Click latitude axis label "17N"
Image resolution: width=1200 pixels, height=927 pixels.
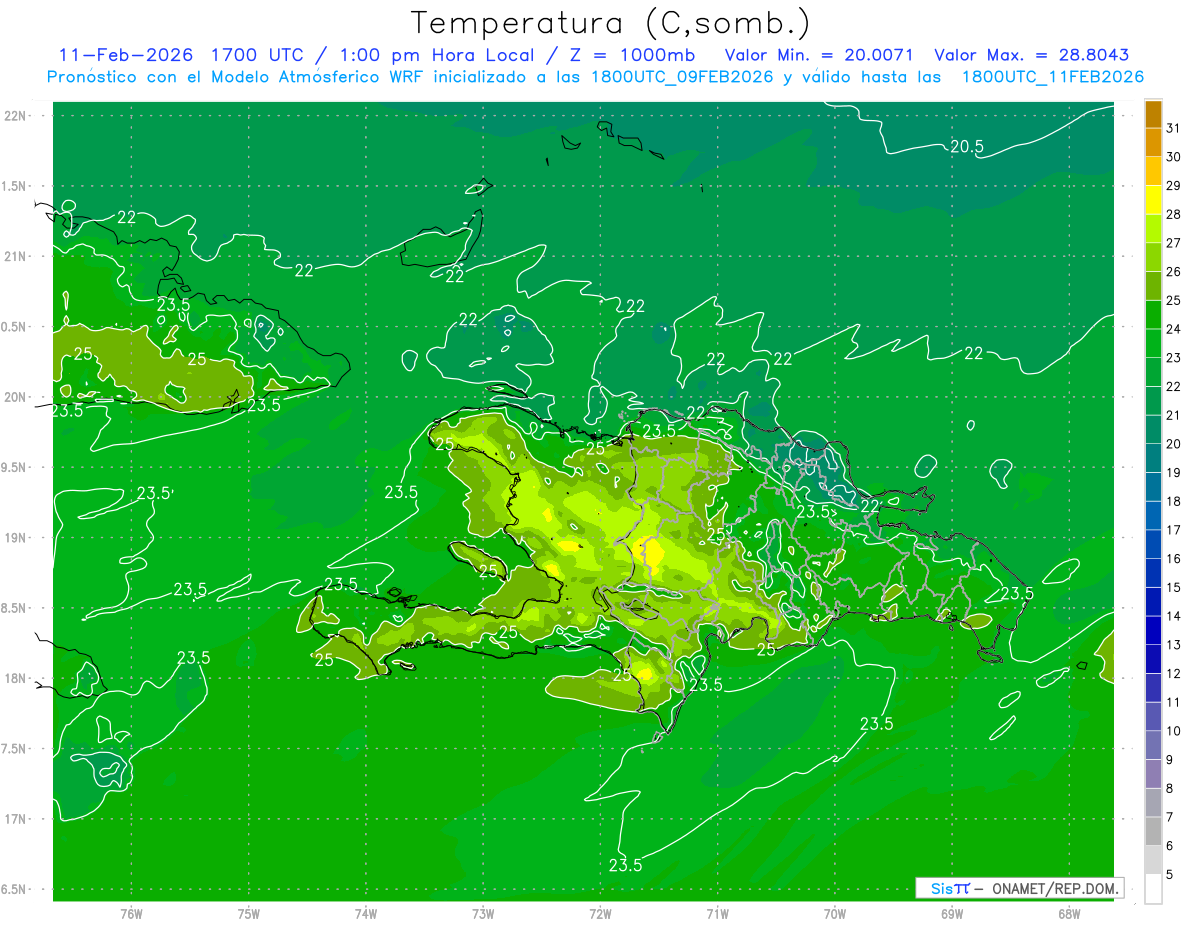click(15, 819)
